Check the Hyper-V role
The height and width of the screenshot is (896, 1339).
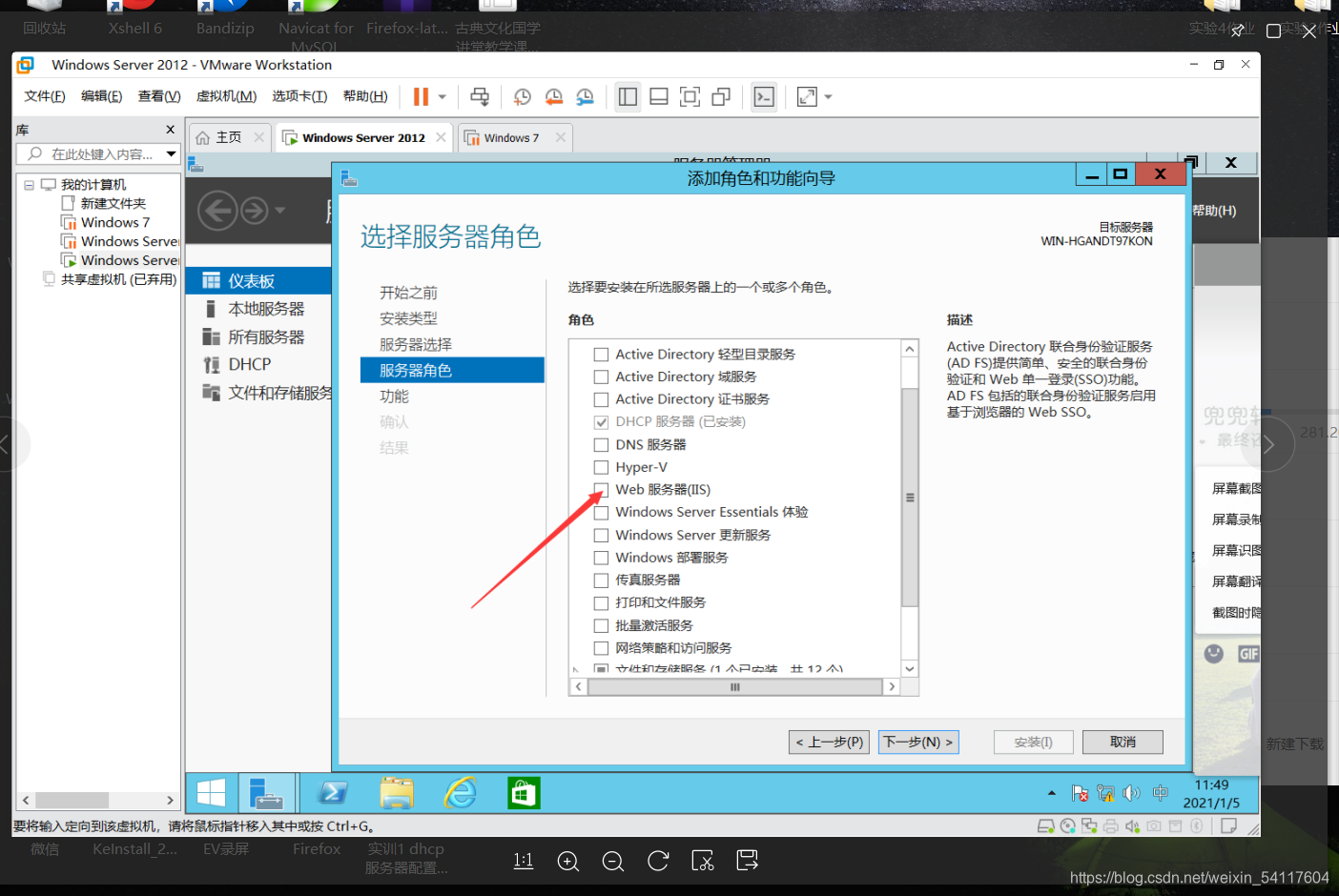tap(601, 467)
